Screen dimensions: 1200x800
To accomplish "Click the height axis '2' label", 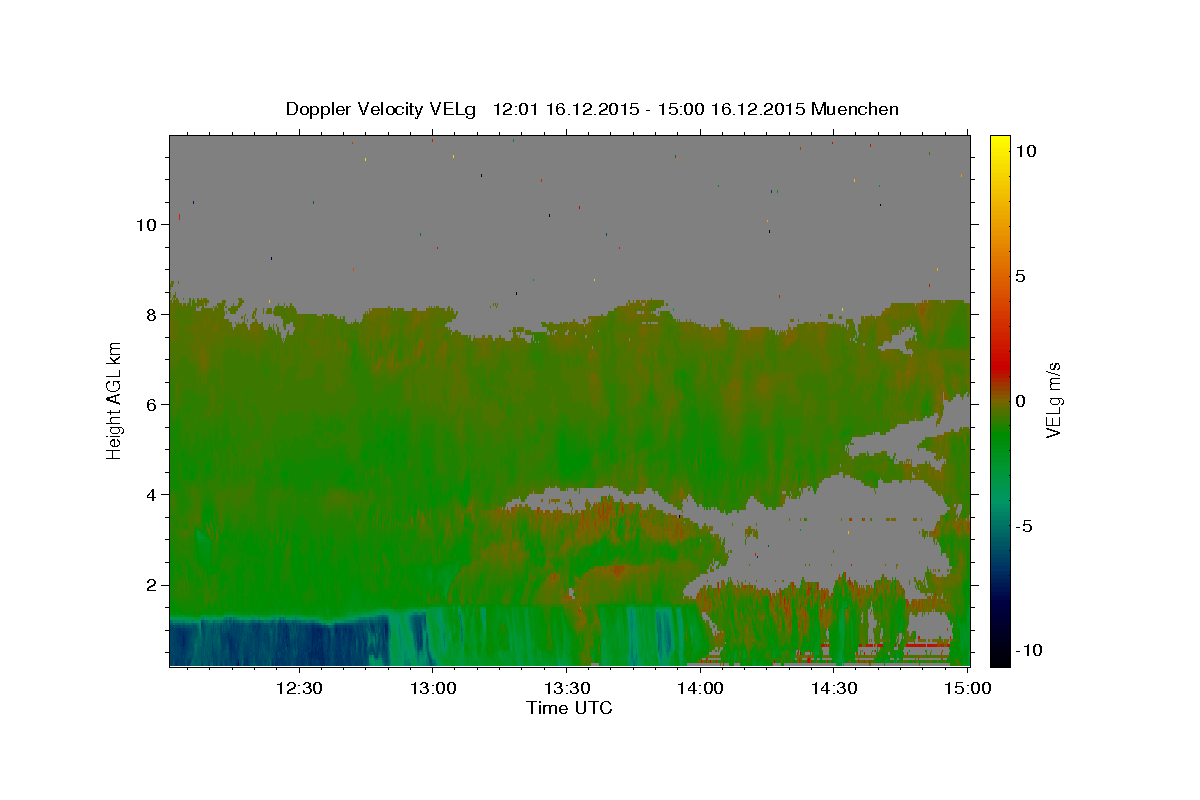I will (154, 585).
